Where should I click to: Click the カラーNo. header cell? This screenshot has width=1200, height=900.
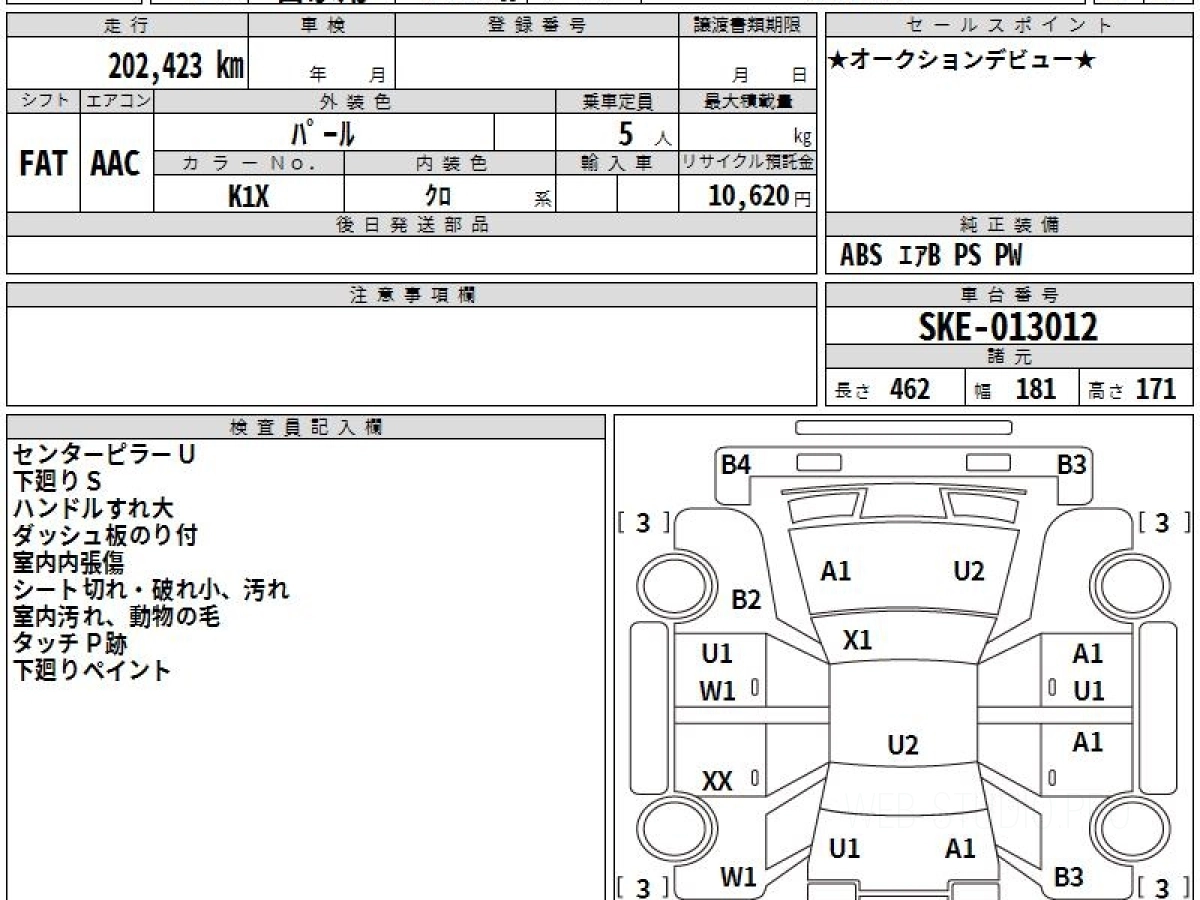click(x=249, y=163)
